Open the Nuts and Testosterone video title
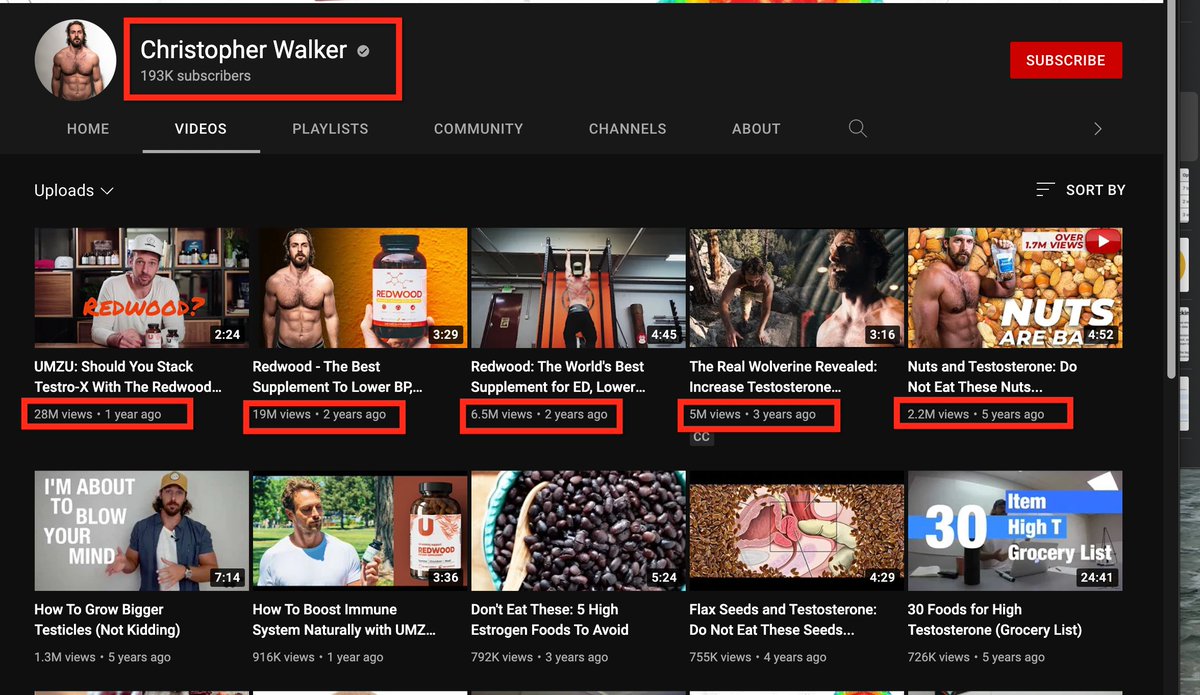The width and height of the screenshot is (1200, 695). (x=992, y=377)
